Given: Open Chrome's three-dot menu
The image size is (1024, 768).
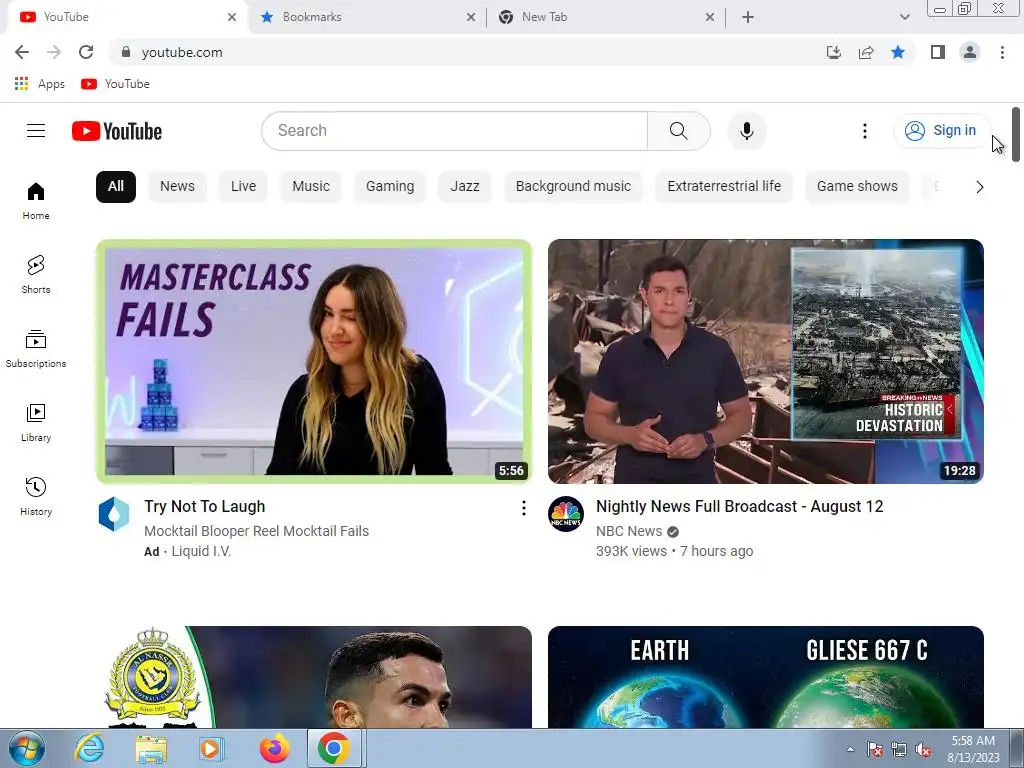Looking at the screenshot, I should pyautogui.click(x=1002, y=52).
